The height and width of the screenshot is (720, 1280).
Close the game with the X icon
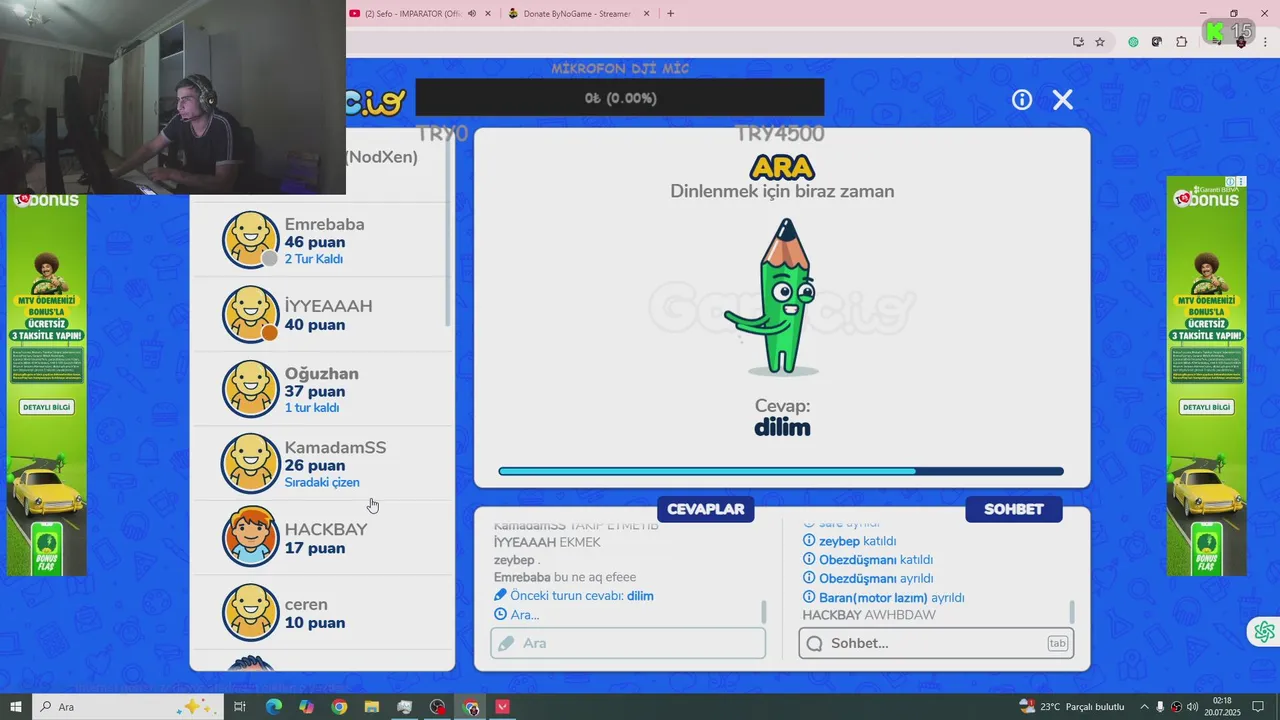point(1063,99)
